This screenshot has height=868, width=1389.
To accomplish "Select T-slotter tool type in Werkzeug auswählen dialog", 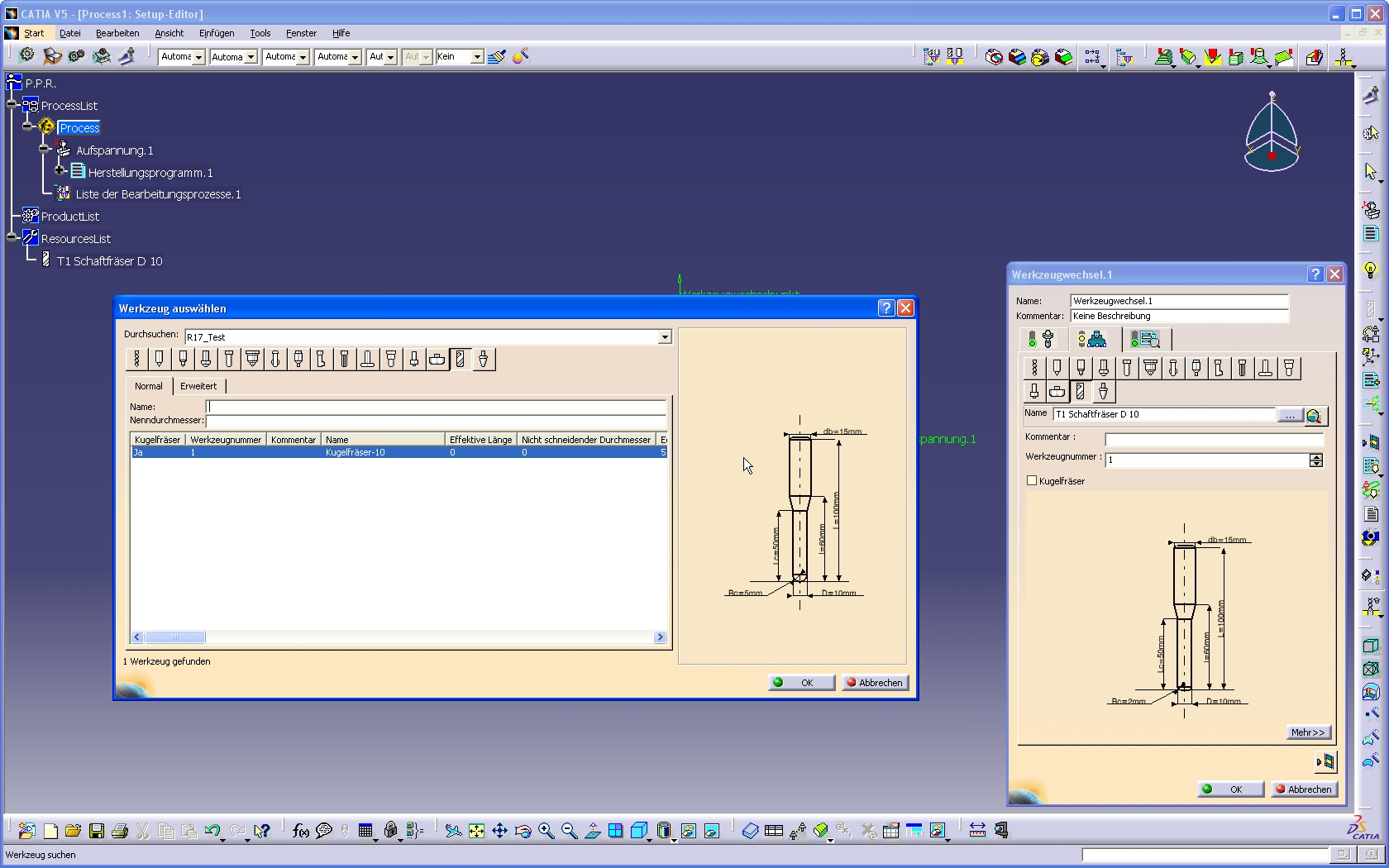I will (x=368, y=359).
